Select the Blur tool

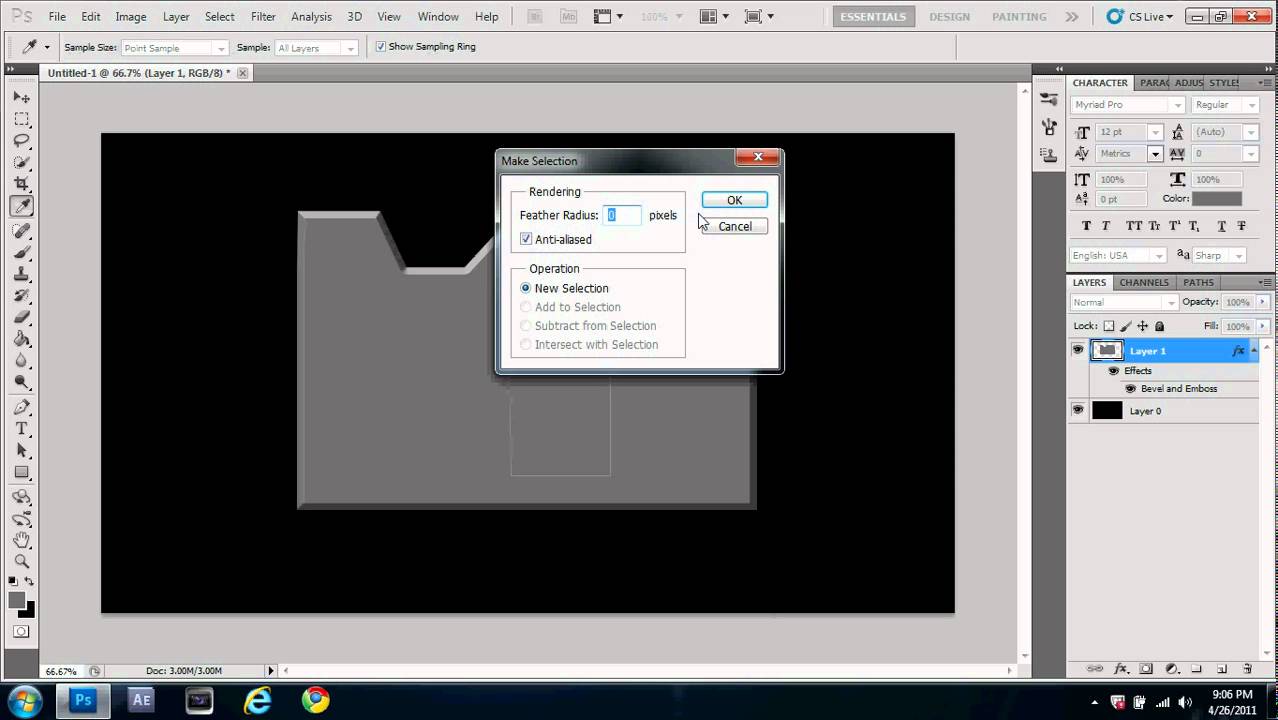22,361
